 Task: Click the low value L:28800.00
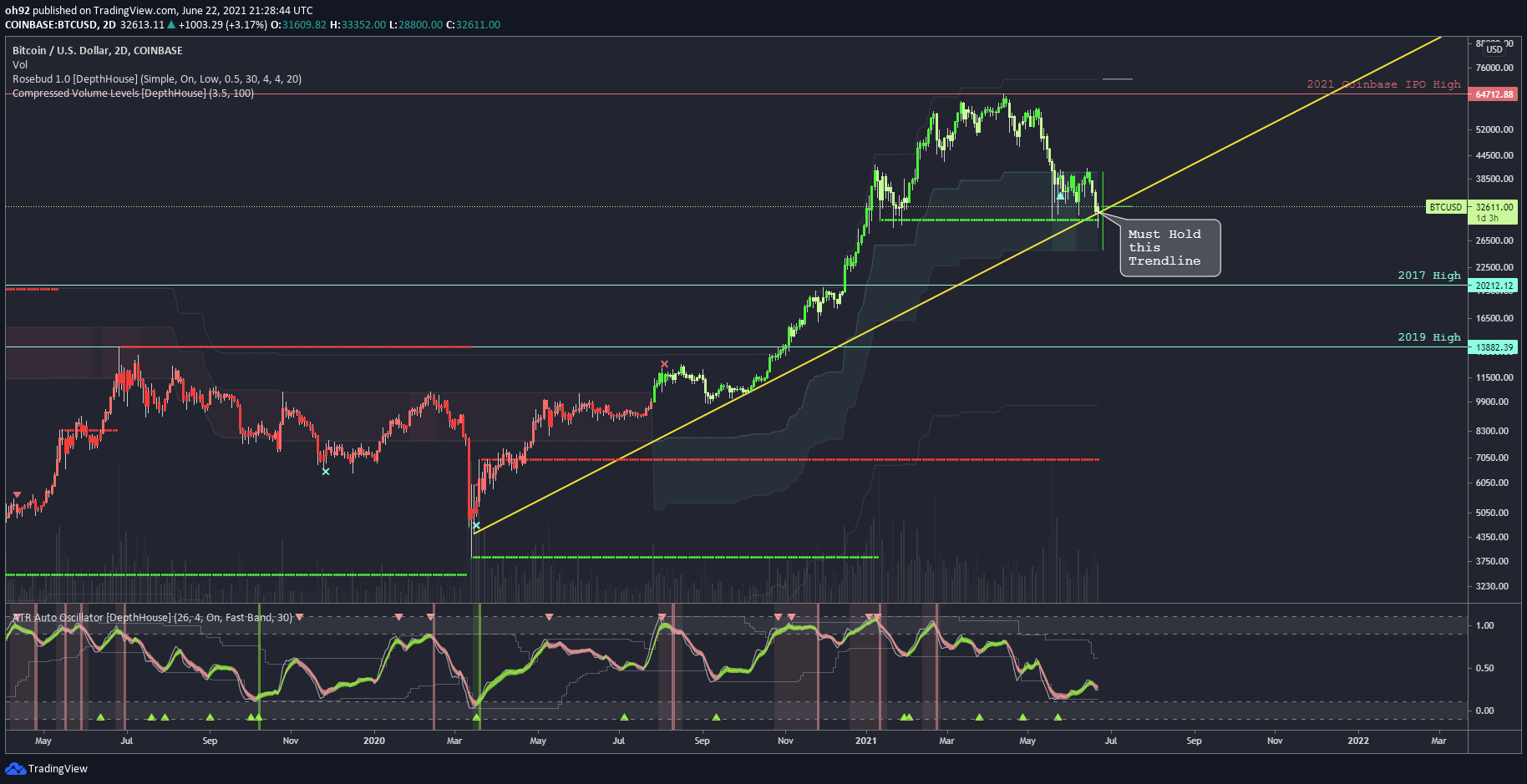(416, 25)
